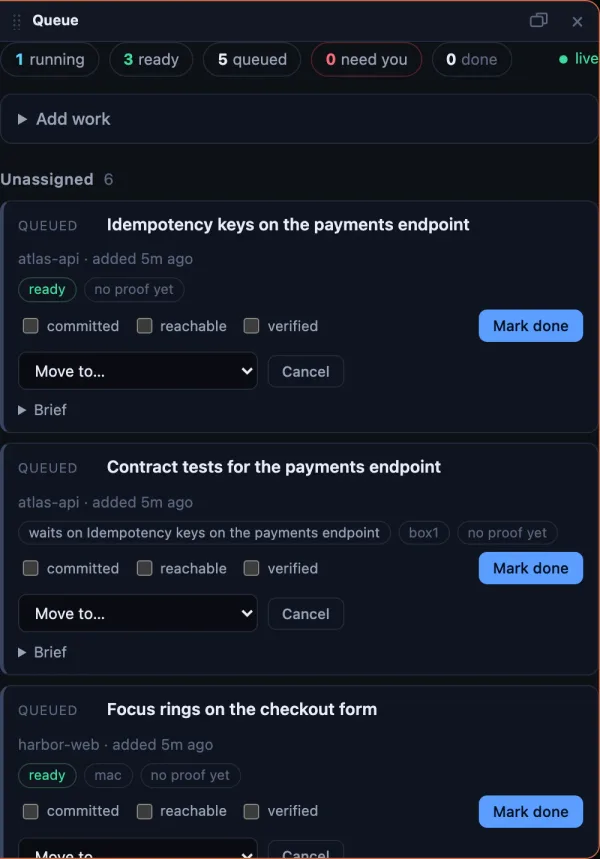The height and width of the screenshot is (859, 600).
Task: Filter by the 3 ready pill
Action: 151,59
